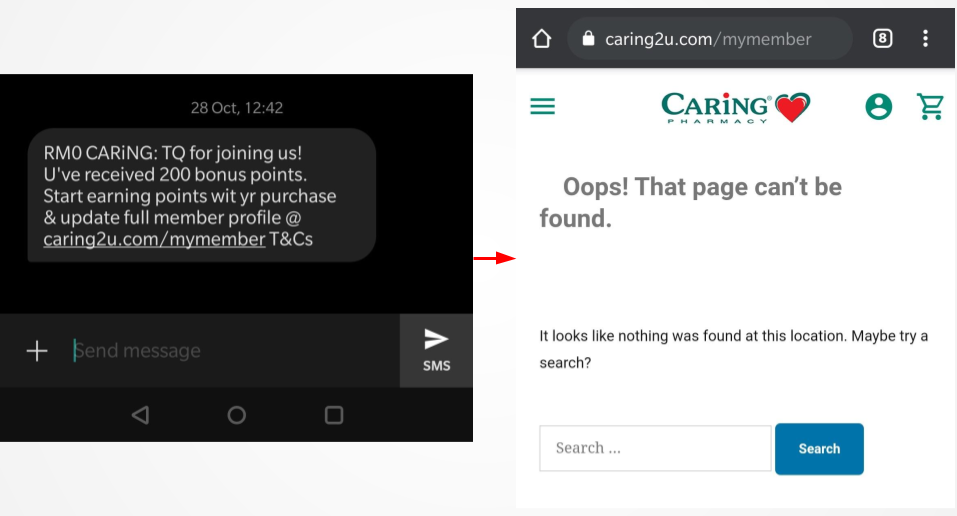The height and width of the screenshot is (516, 957).
Task: Tap the plus attachment icon in SMS app
Action: [37, 351]
